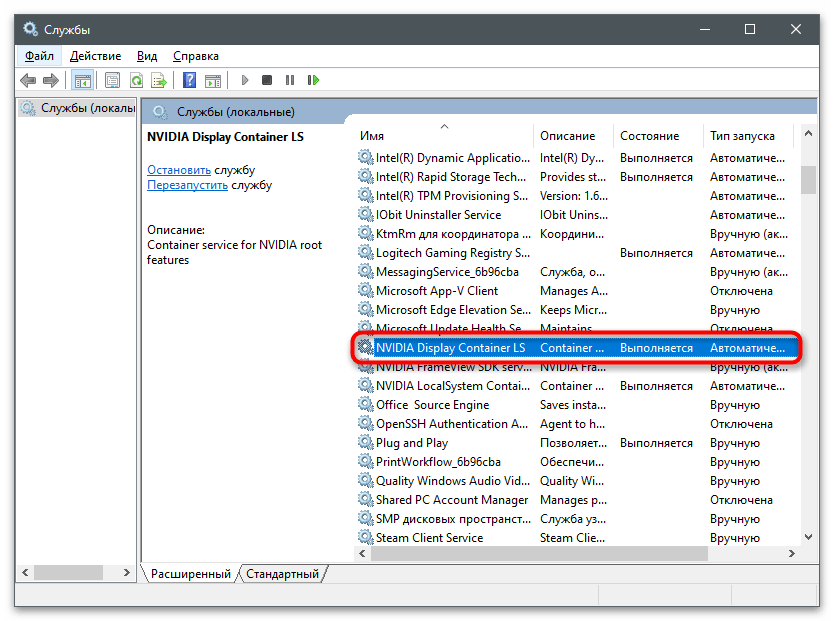Open the Действие menu
This screenshot has height=621, width=834.
[x=95, y=56]
